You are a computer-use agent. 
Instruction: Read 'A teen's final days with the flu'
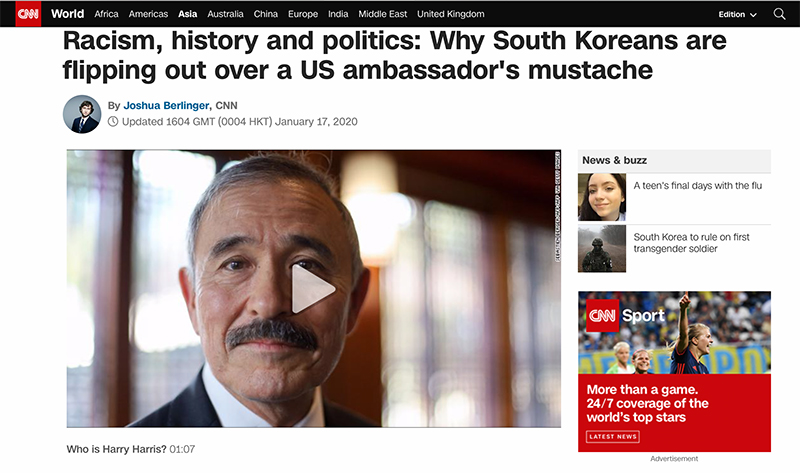697,186
